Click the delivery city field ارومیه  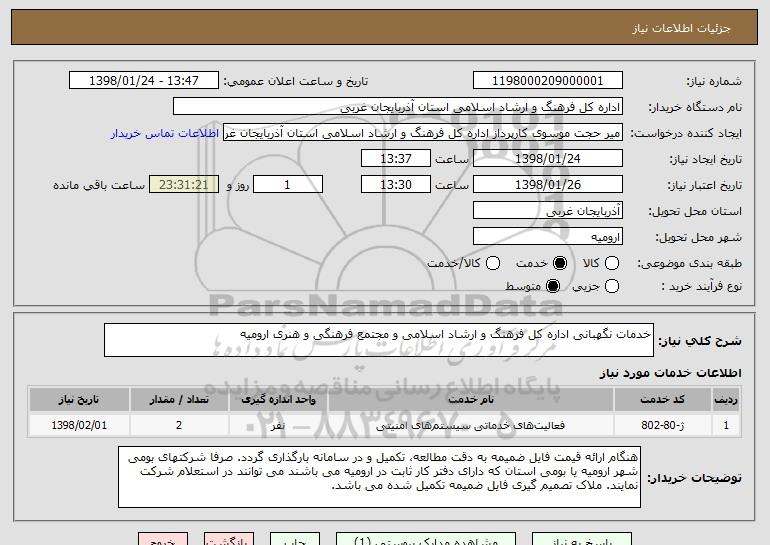coord(548,237)
